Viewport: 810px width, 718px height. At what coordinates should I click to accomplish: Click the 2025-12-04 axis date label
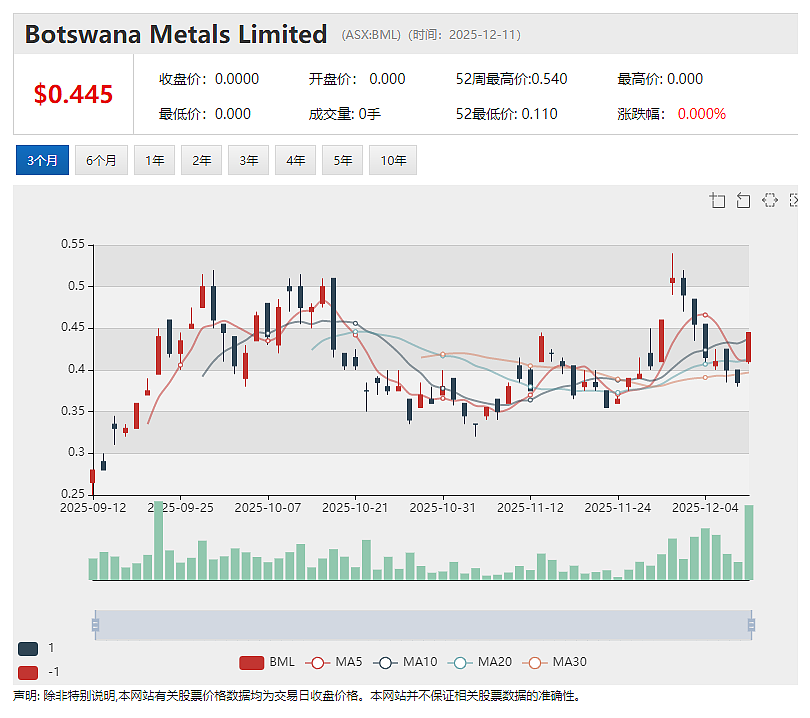(705, 508)
